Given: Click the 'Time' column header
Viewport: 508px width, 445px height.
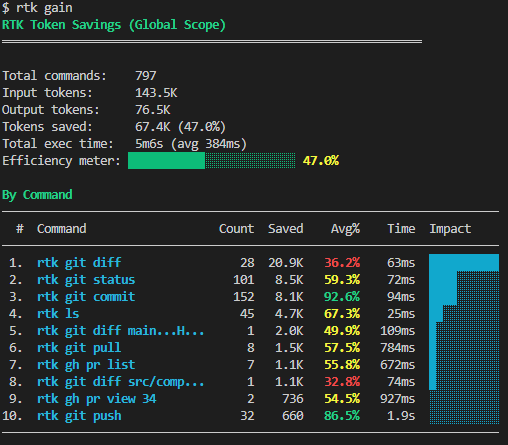Looking at the screenshot, I should (401, 229).
